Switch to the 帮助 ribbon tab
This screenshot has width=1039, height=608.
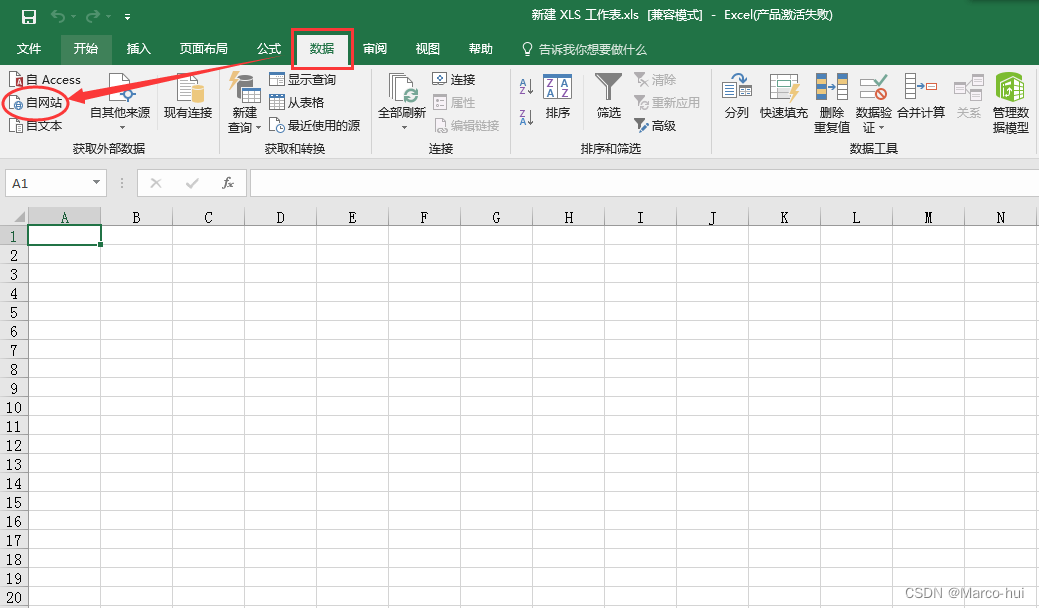pos(480,48)
